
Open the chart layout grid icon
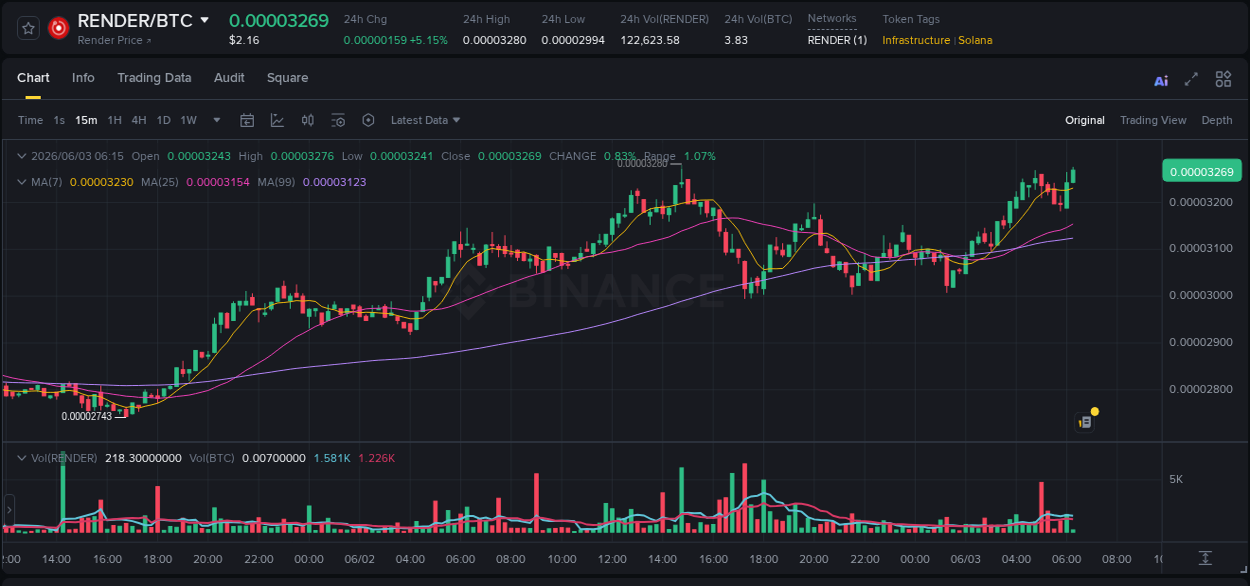[x=1223, y=79]
